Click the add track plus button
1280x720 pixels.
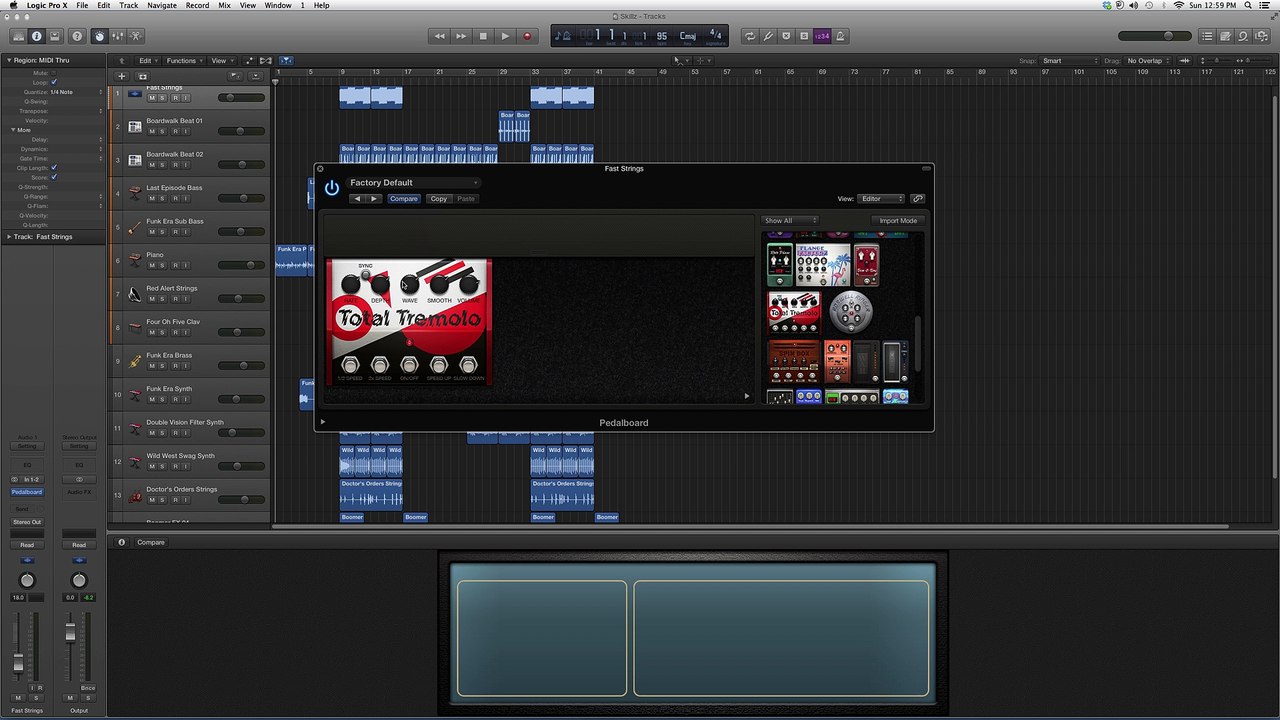(122, 76)
